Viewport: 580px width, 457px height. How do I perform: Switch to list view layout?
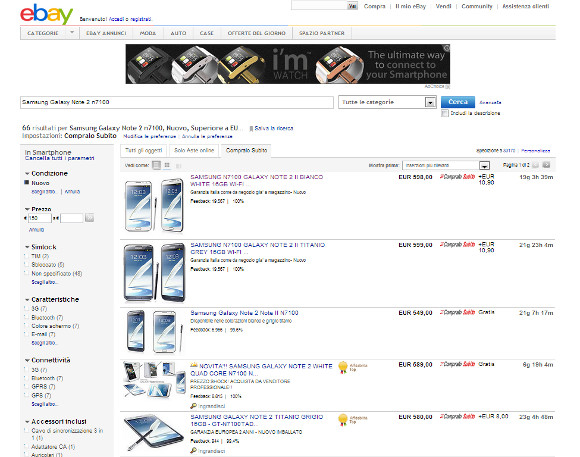156,165
